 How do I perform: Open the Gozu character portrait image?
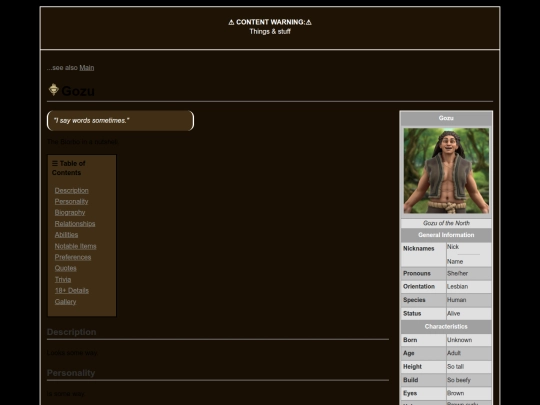[x=446, y=171]
